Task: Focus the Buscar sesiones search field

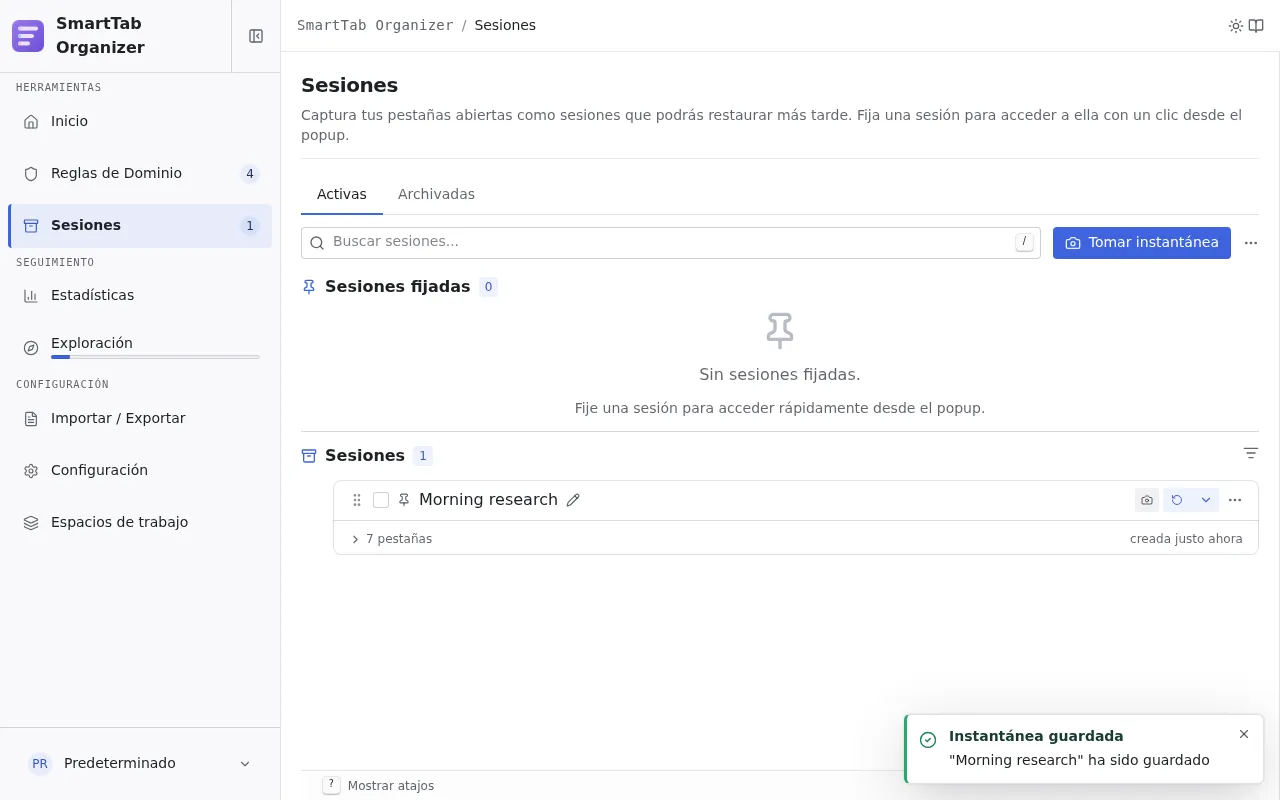Action: (x=671, y=243)
